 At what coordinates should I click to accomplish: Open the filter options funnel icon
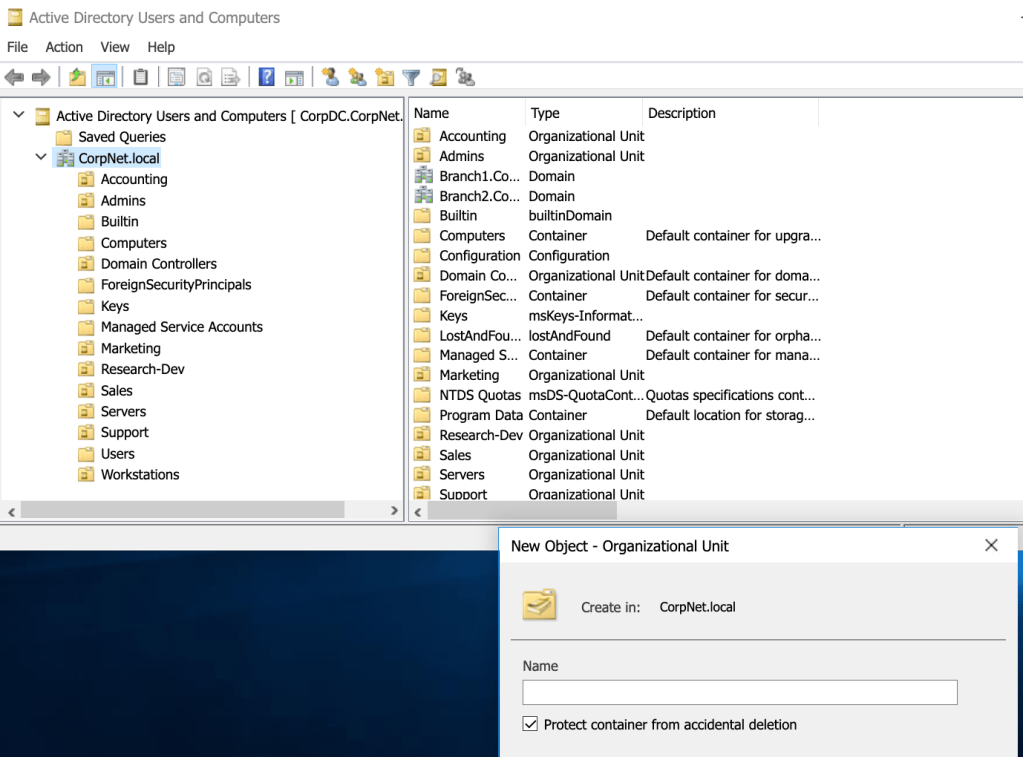pyautogui.click(x=411, y=77)
